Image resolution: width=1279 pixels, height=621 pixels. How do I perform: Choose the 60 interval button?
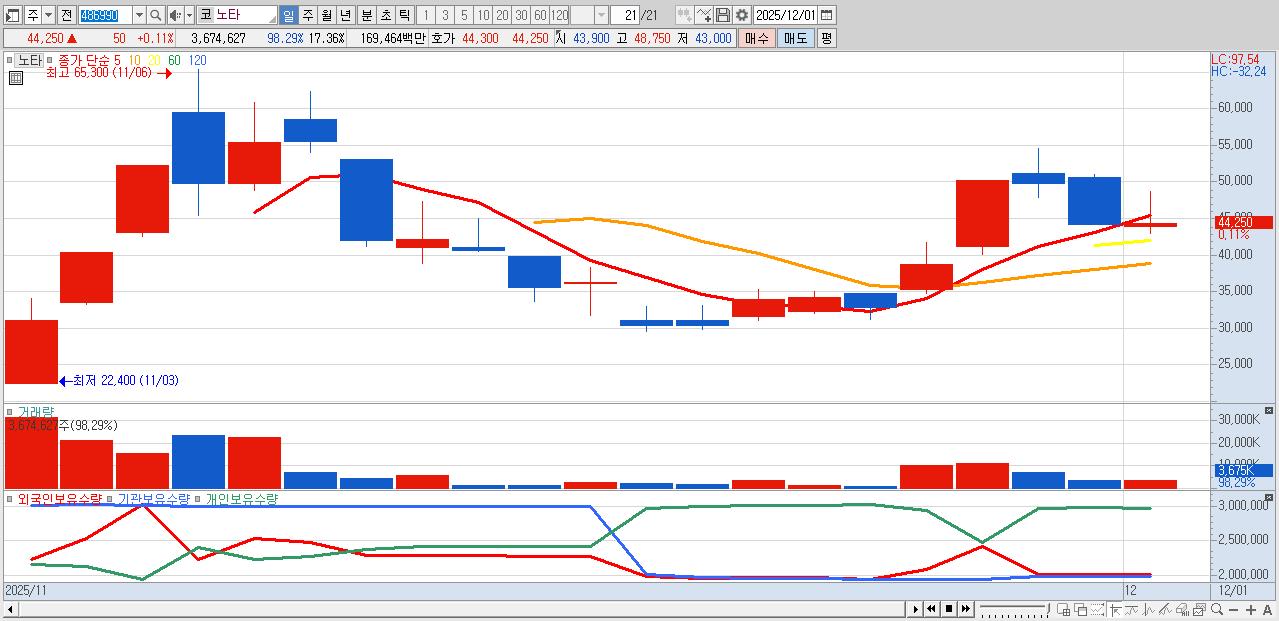coord(540,15)
